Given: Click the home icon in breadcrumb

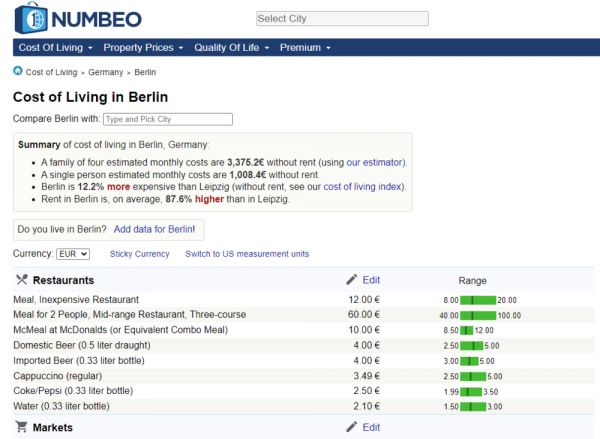Looking at the screenshot, I should 17,71.
